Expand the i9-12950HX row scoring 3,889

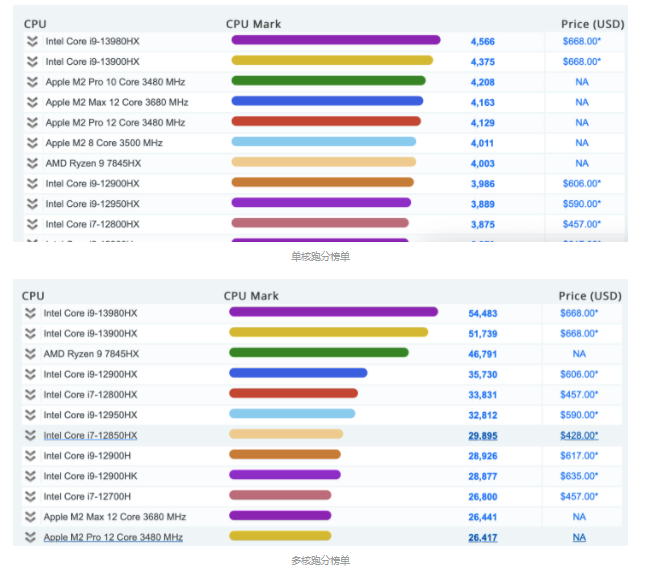pyautogui.click(x=32, y=204)
